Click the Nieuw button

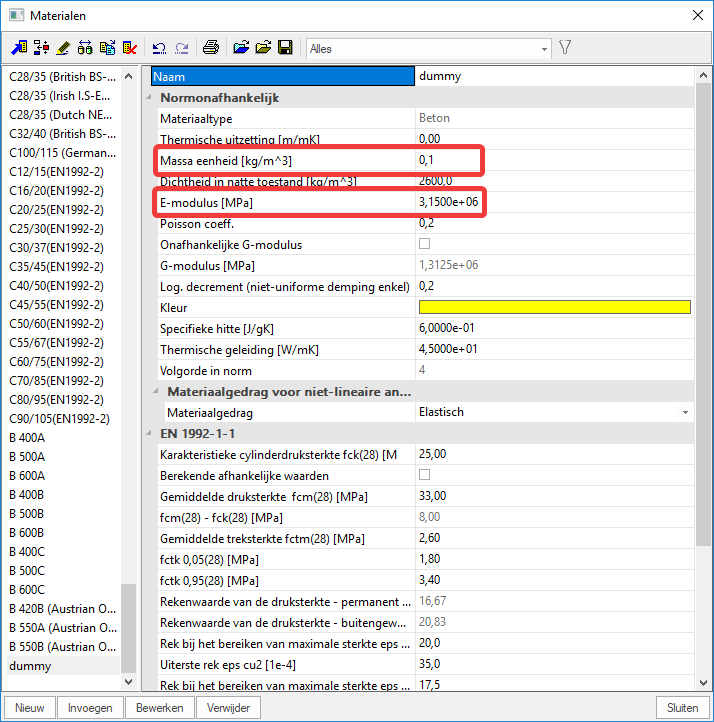point(30,708)
